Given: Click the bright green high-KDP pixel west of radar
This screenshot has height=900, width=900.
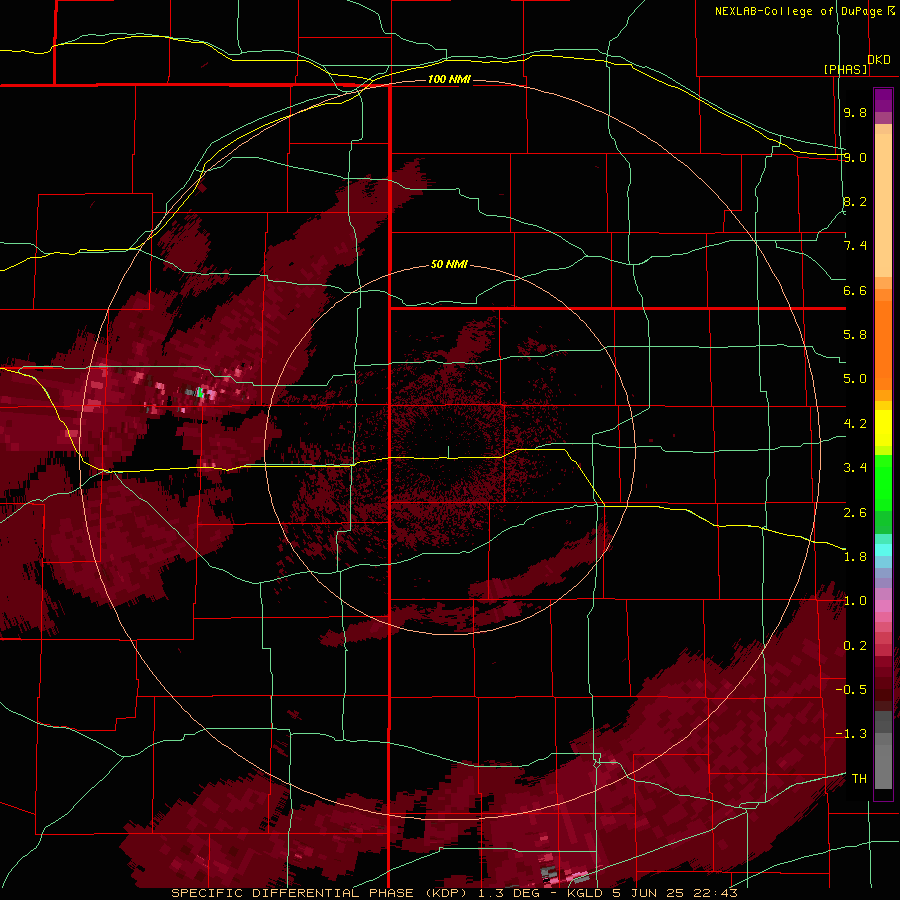Looking at the screenshot, I should tap(200, 393).
